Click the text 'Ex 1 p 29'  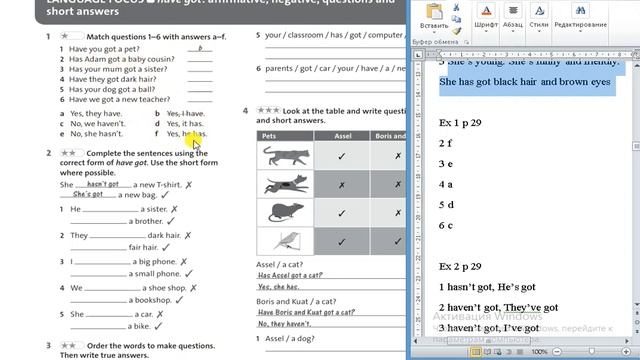pyautogui.click(x=460, y=122)
